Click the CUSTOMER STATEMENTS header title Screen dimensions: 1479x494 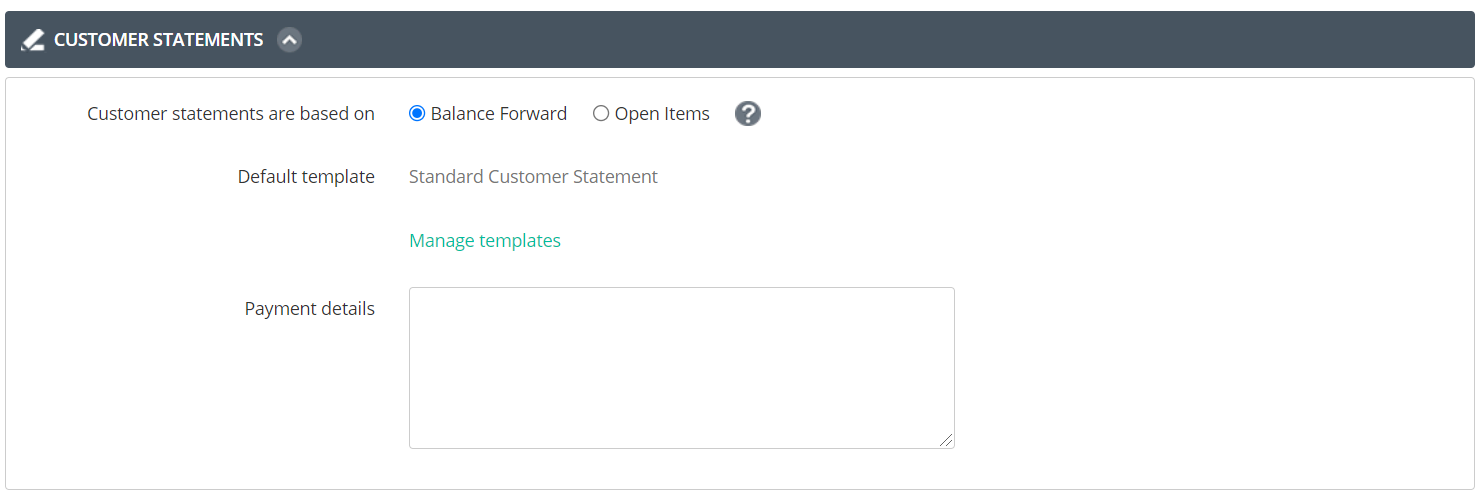[159, 40]
